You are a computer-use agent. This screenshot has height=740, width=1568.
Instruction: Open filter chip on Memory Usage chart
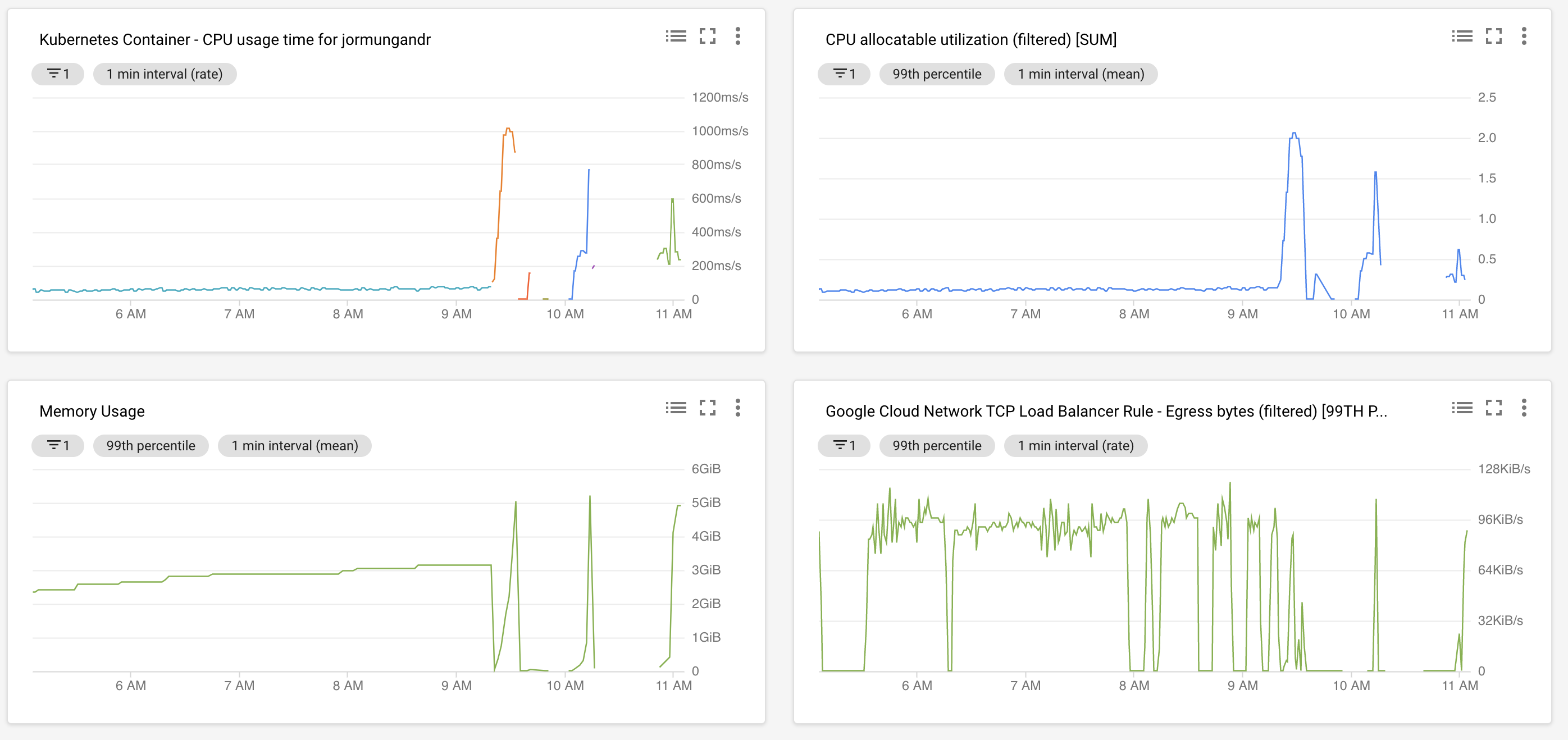click(58, 446)
